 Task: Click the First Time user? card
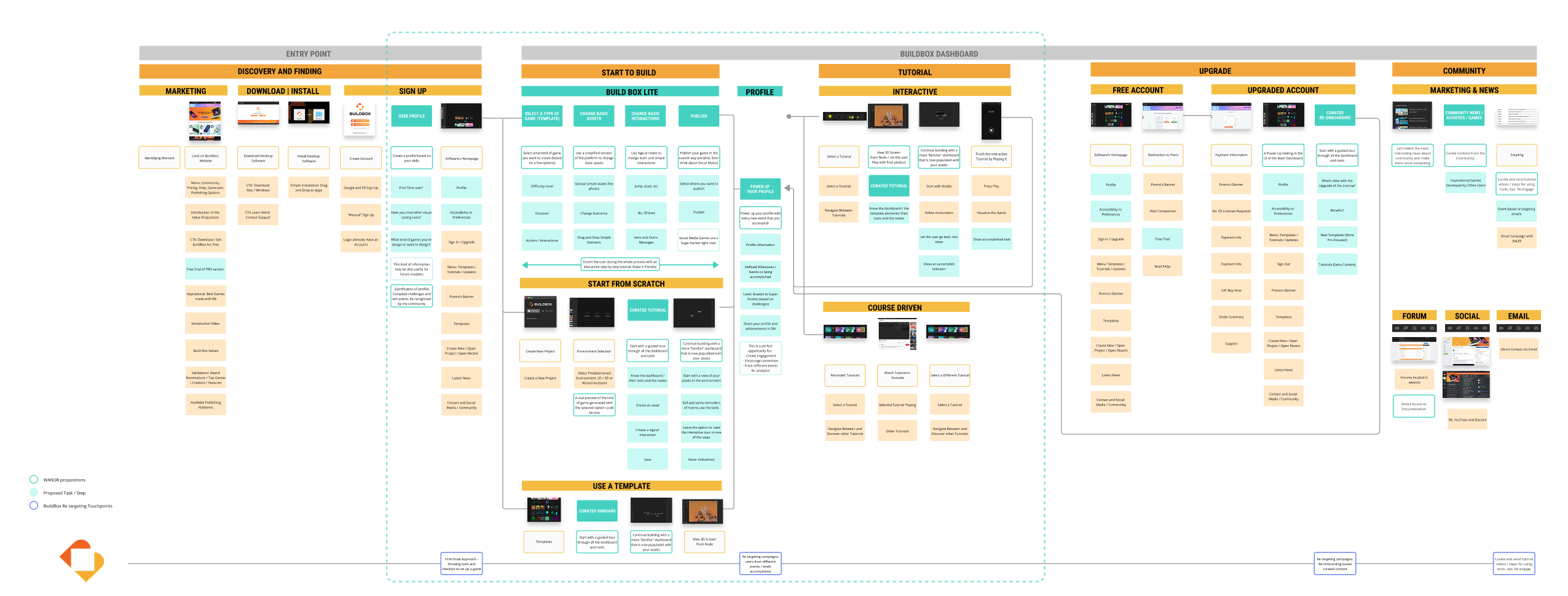(x=411, y=188)
